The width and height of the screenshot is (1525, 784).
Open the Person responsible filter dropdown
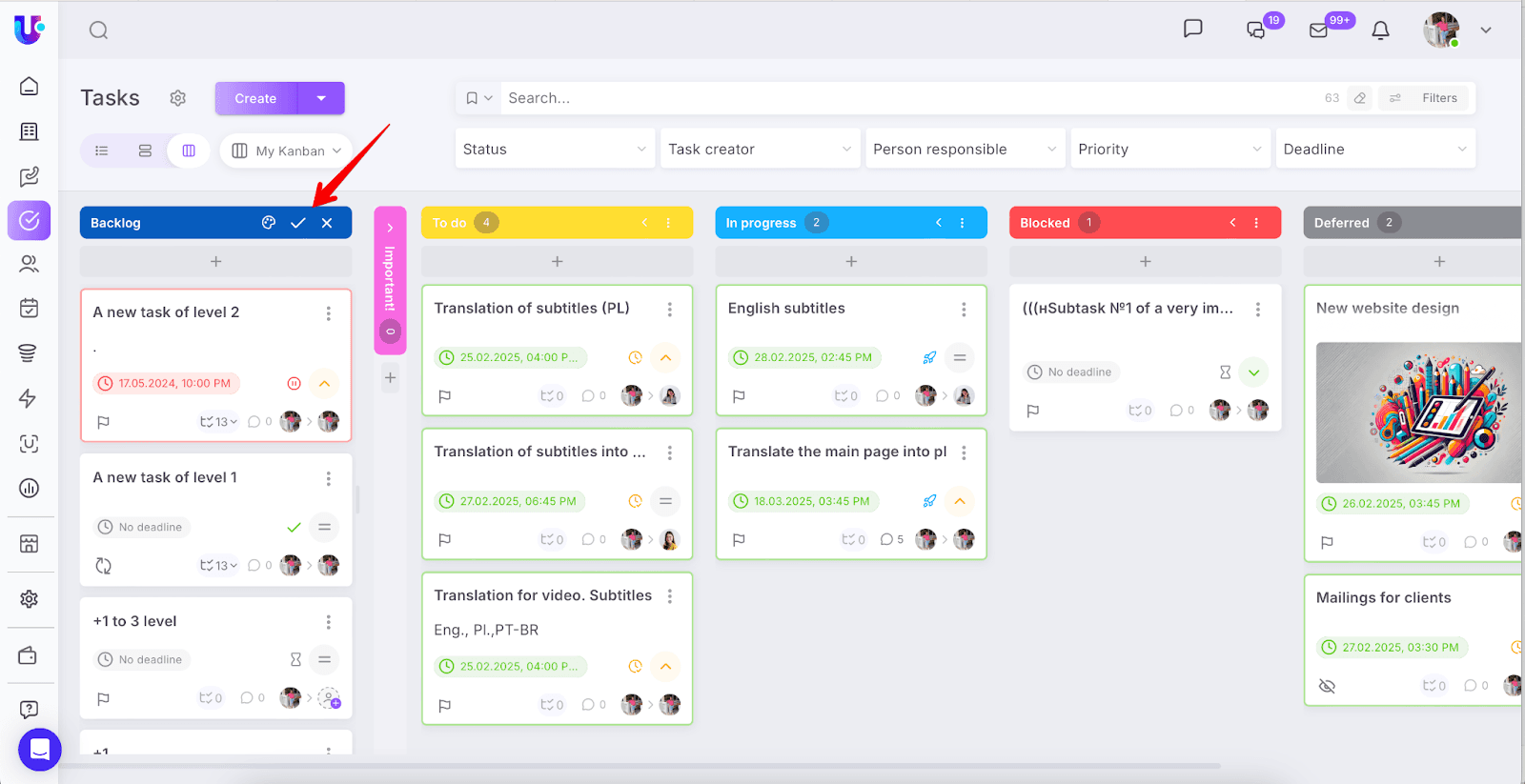point(966,150)
